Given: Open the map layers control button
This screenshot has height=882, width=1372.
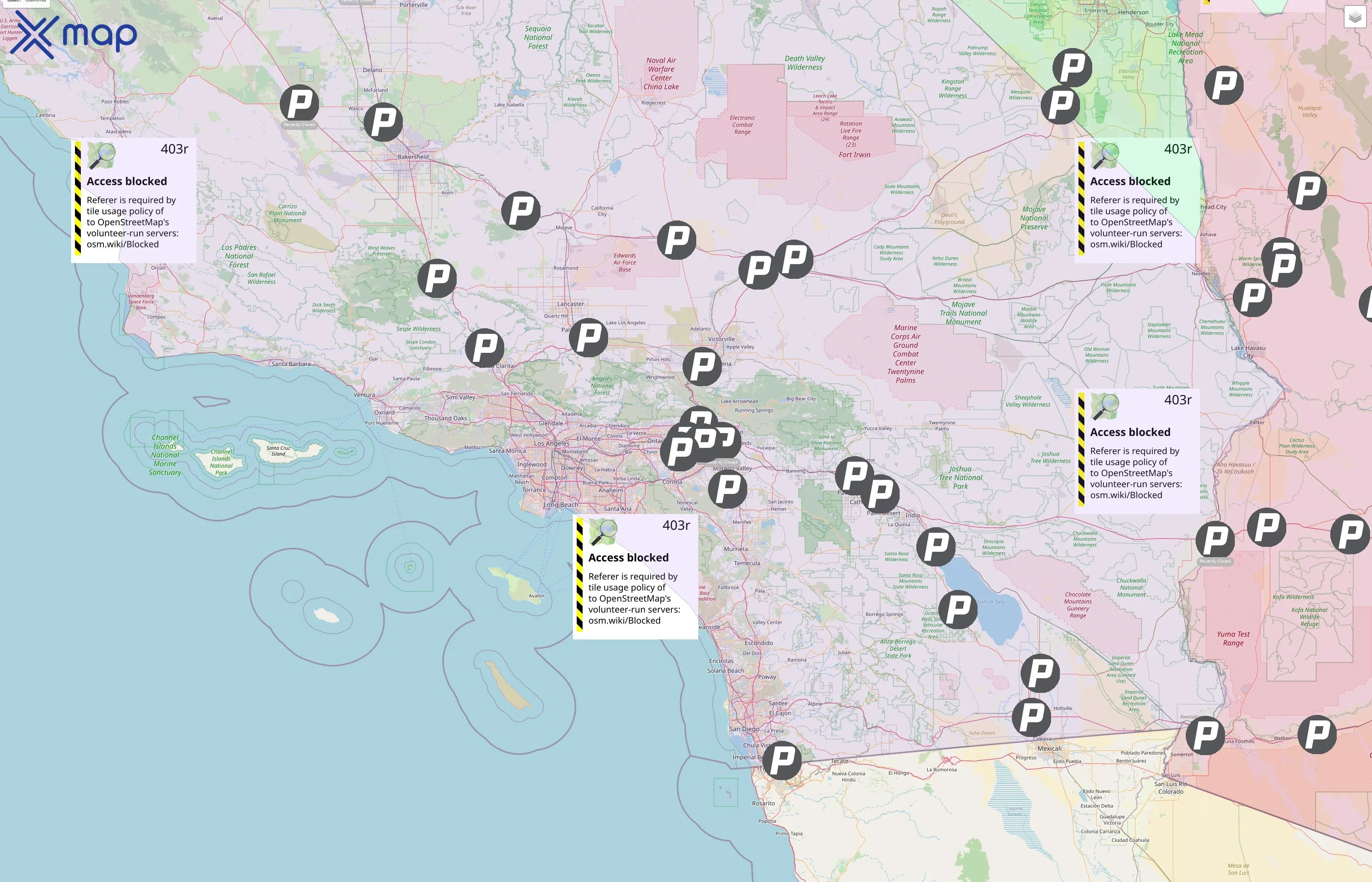Looking at the screenshot, I should click(x=1354, y=18).
